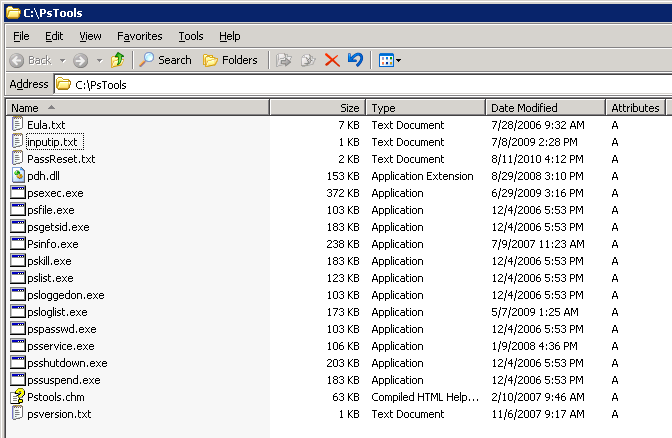The height and width of the screenshot is (438, 672).
Task: Open the Views button menu
Action: (x=390, y=60)
